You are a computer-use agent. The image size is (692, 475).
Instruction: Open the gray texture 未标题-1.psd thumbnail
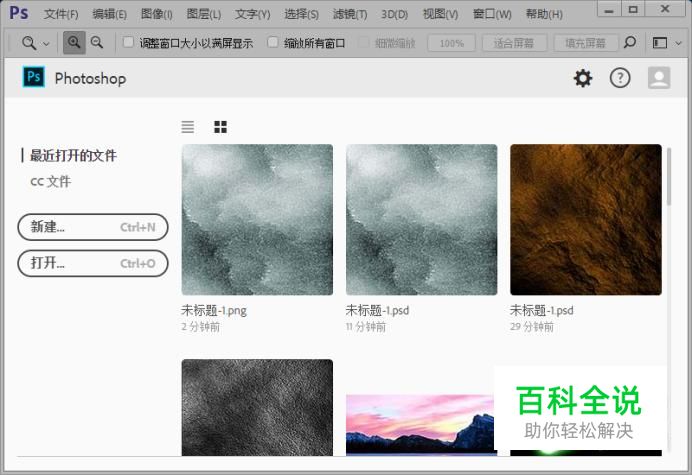[x=421, y=219]
